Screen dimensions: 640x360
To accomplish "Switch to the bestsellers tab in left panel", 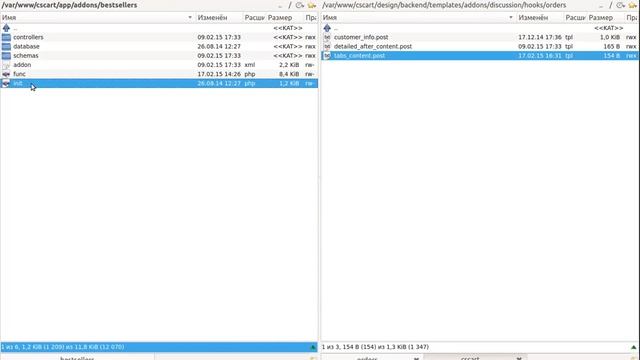I will pos(77,358).
